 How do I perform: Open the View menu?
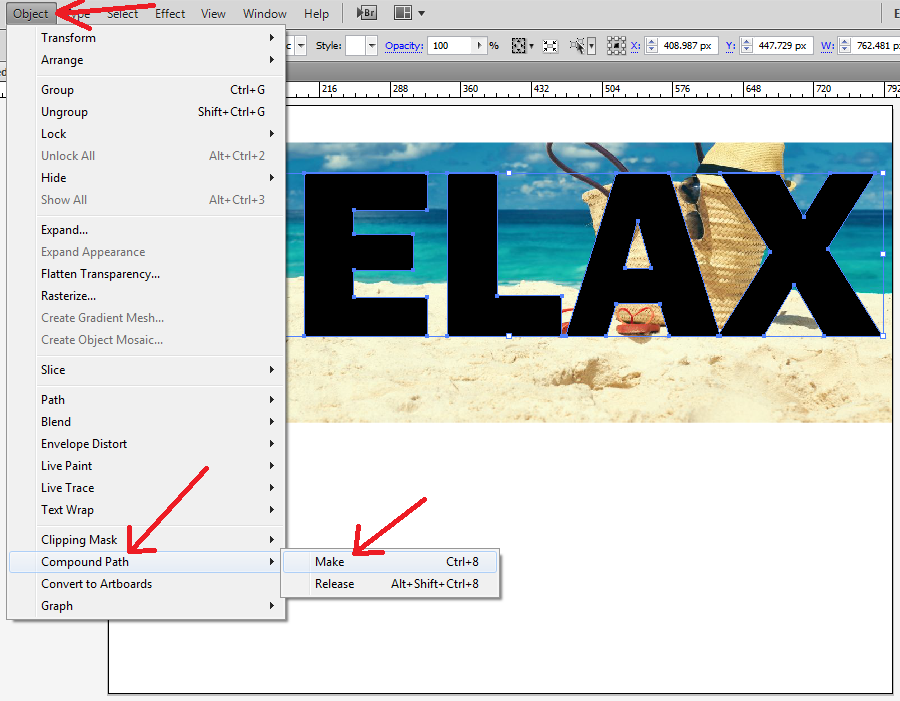pyautogui.click(x=213, y=13)
